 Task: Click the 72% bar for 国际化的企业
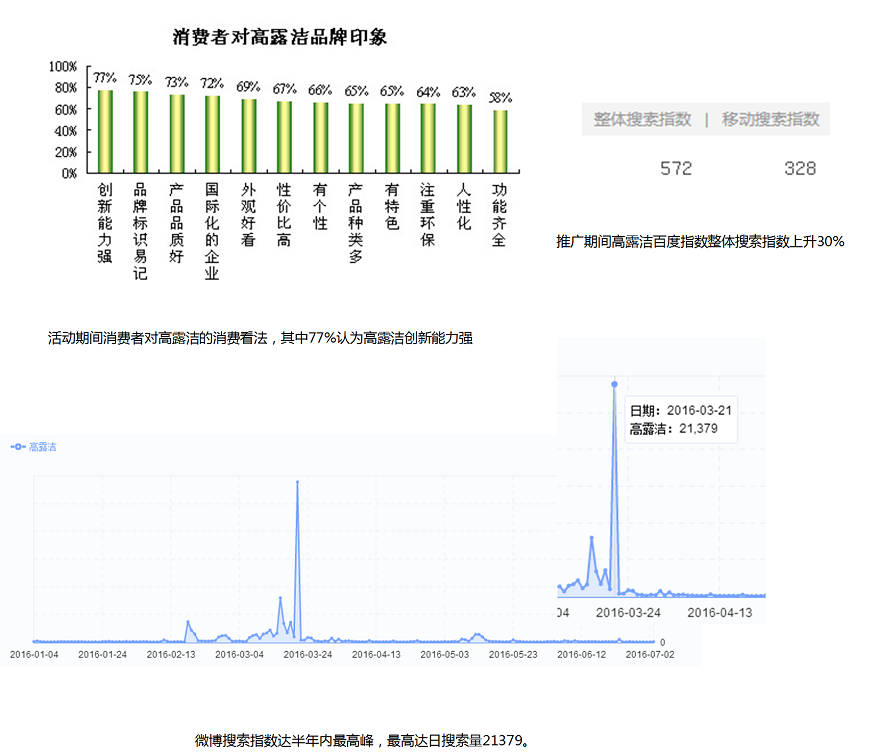coord(212,134)
